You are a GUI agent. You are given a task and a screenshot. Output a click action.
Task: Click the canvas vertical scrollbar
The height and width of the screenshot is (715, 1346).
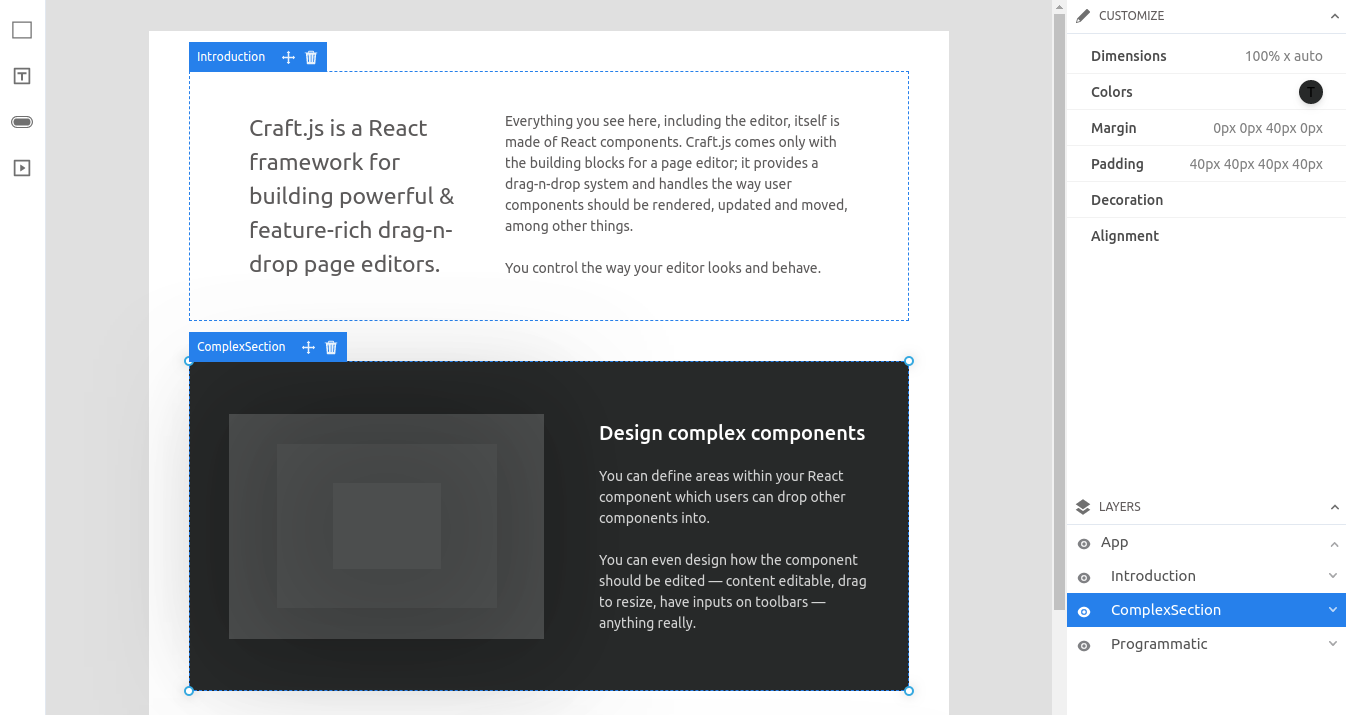[x=1059, y=310]
